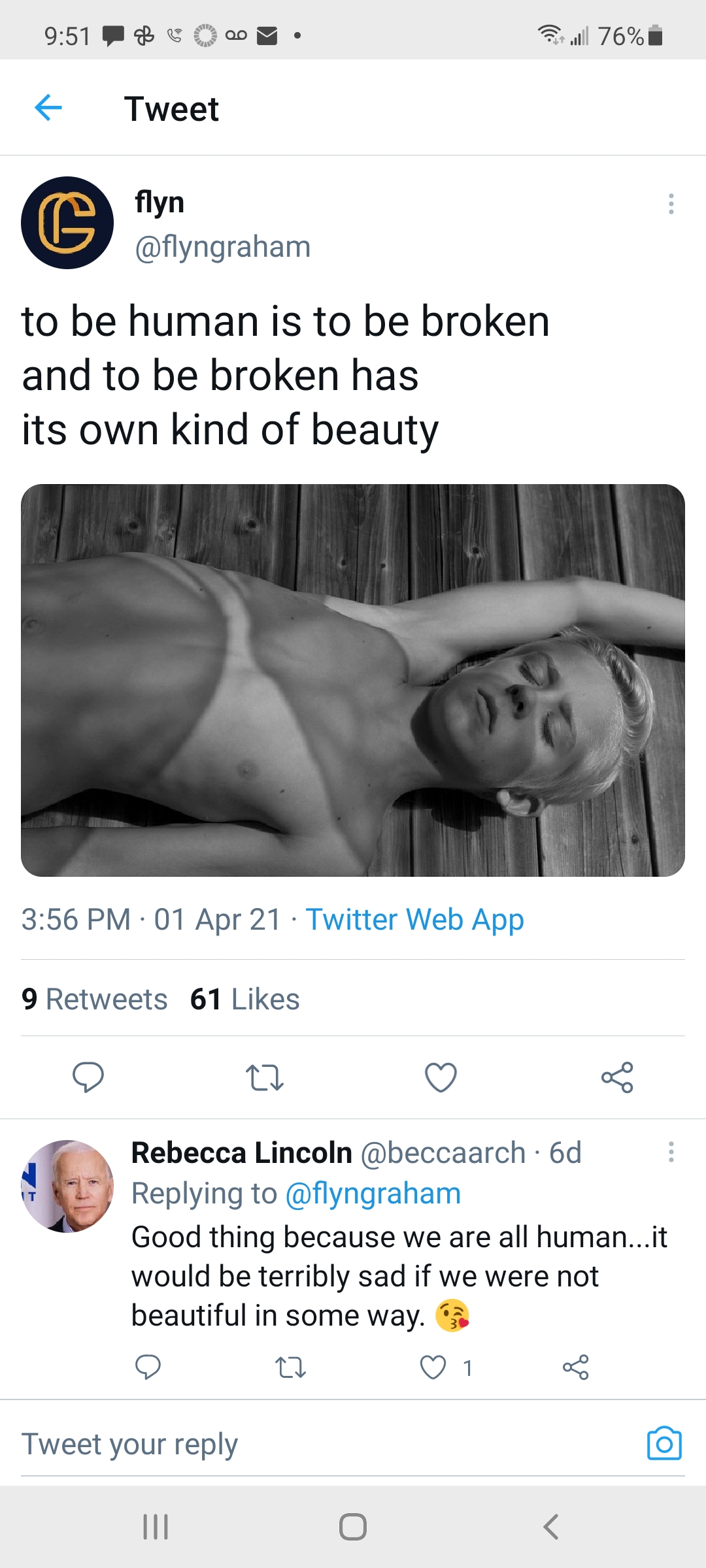The height and width of the screenshot is (1568, 706).
Task: Reply to the main tweet
Action: [x=88, y=1077]
